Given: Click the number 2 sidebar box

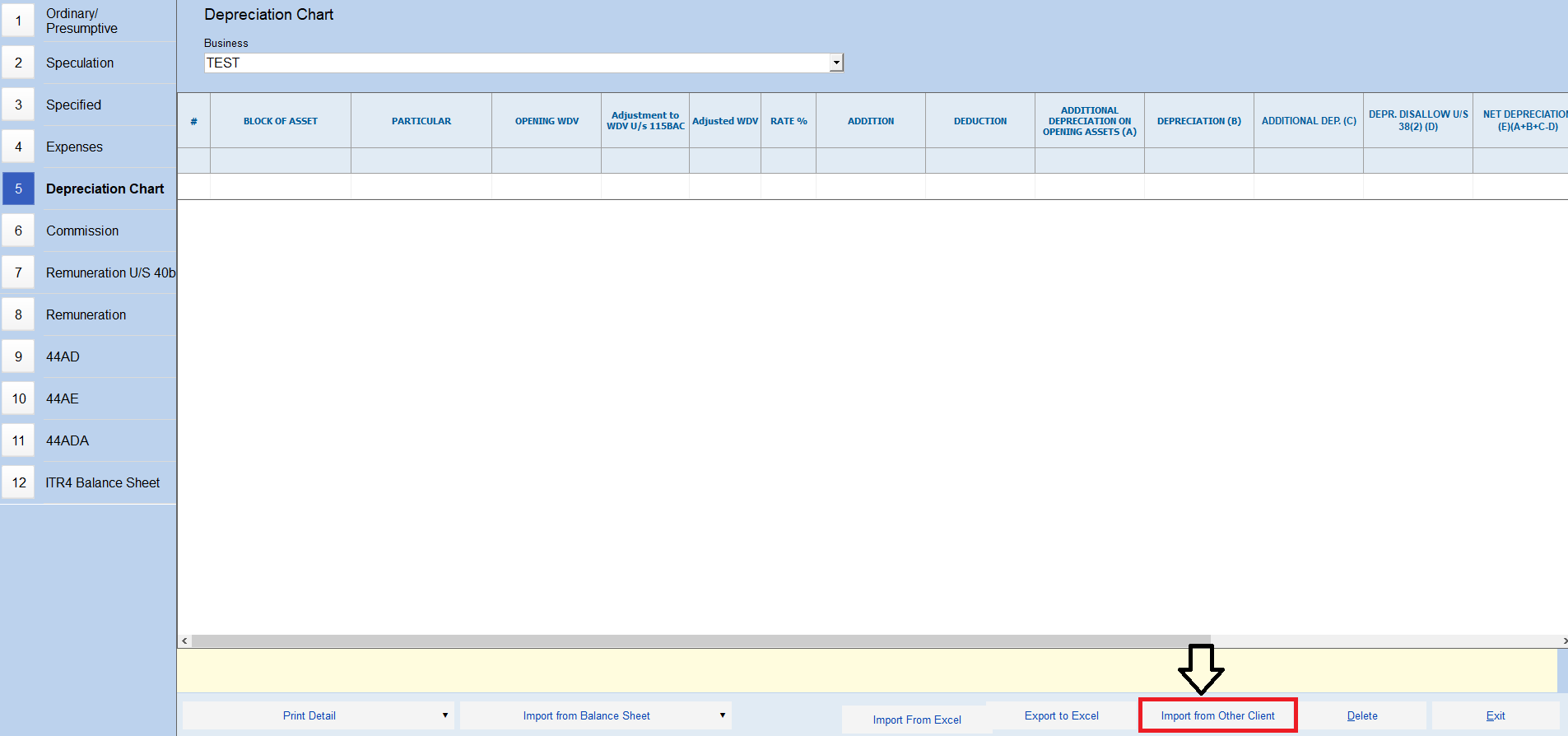Looking at the screenshot, I should click(x=18, y=63).
